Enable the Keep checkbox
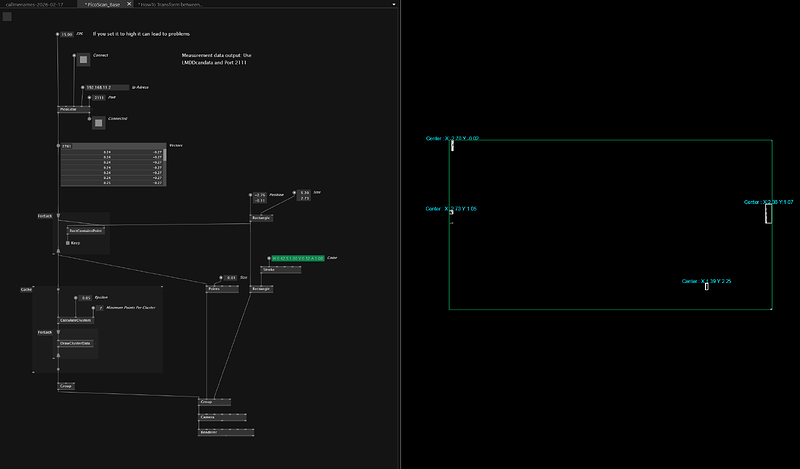The width and height of the screenshot is (800, 469). pos(69,242)
